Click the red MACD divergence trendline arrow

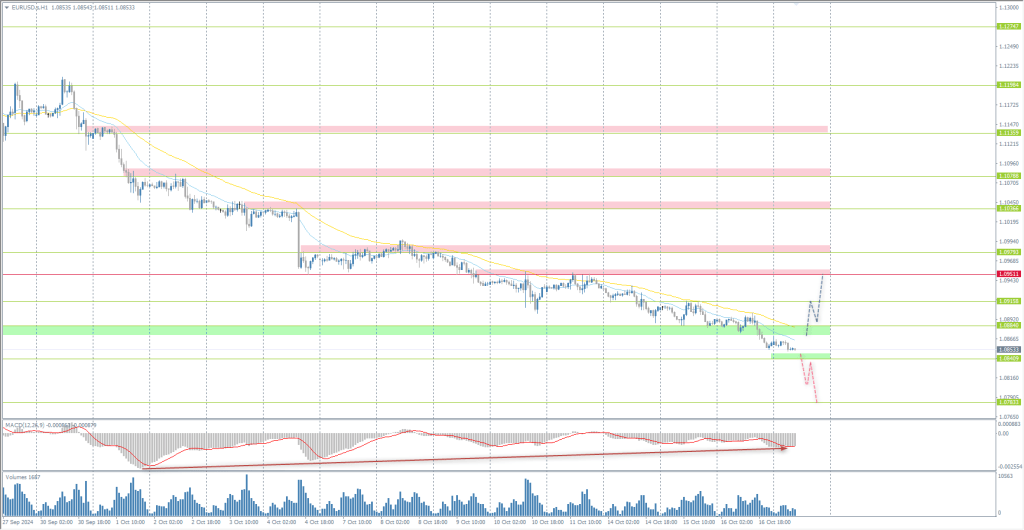(460, 457)
